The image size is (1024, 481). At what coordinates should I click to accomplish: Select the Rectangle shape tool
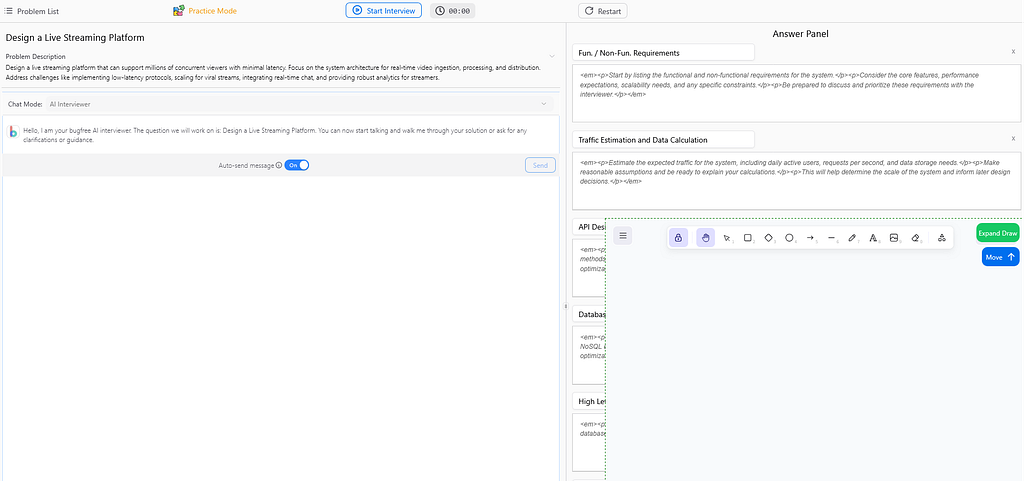click(748, 238)
